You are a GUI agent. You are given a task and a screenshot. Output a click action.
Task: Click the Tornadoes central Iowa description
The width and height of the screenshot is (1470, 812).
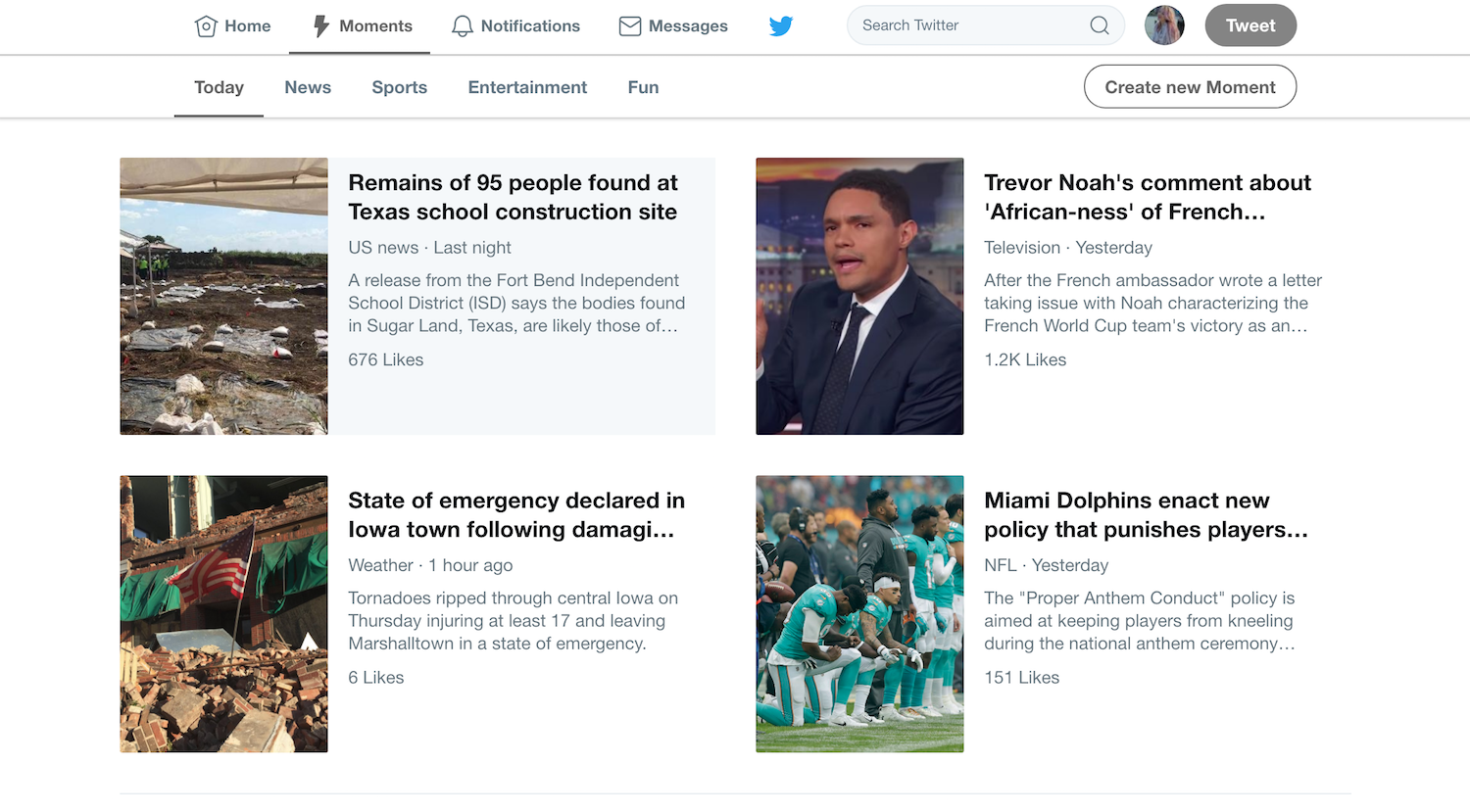pos(513,621)
